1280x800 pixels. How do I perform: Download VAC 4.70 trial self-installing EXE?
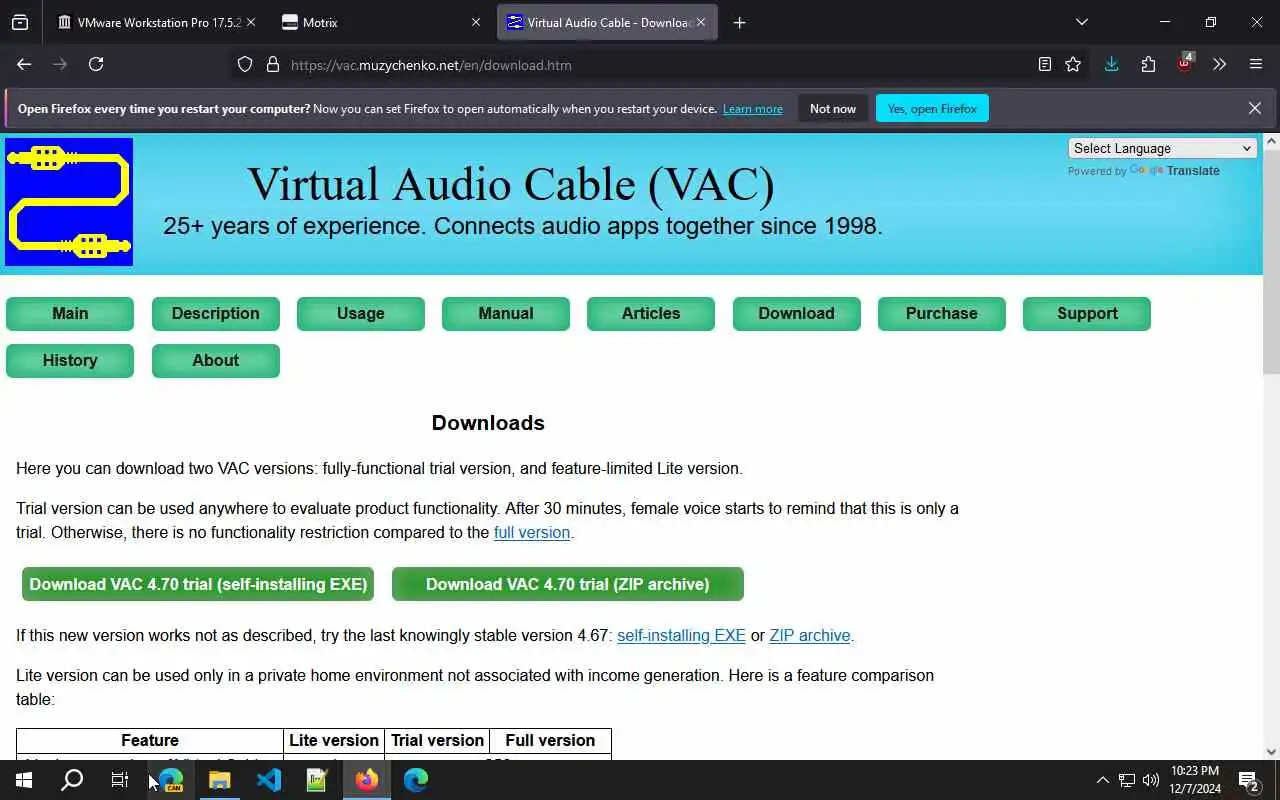pyautogui.click(x=198, y=584)
